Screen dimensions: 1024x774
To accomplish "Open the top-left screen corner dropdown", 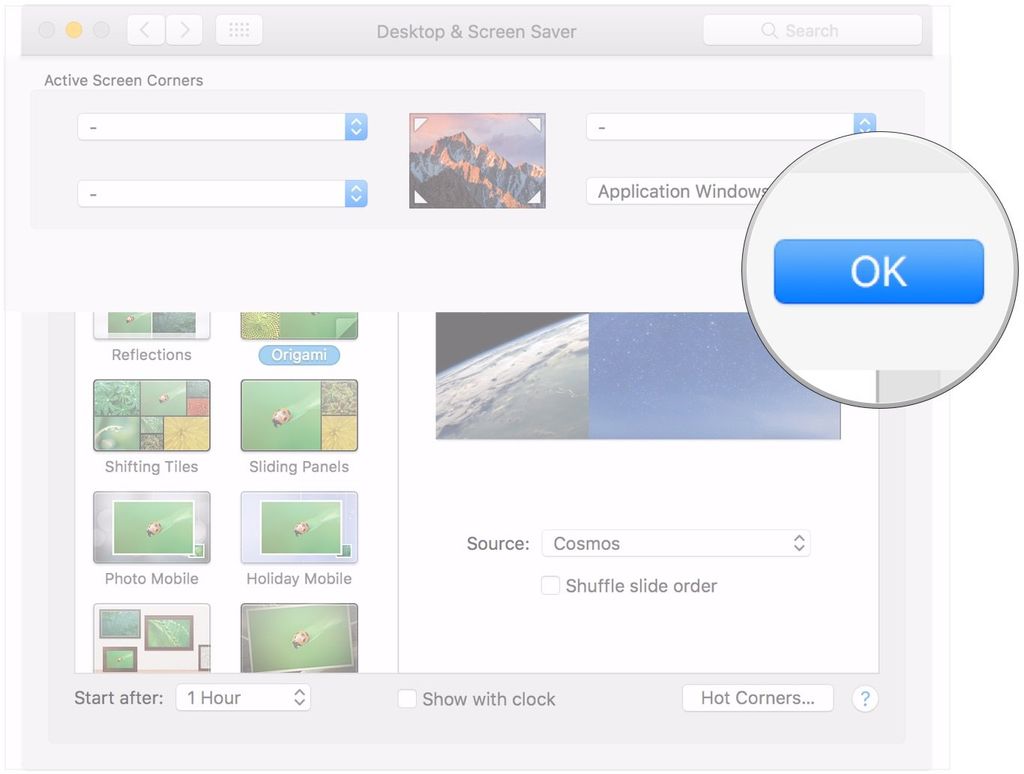I will tap(221, 127).
